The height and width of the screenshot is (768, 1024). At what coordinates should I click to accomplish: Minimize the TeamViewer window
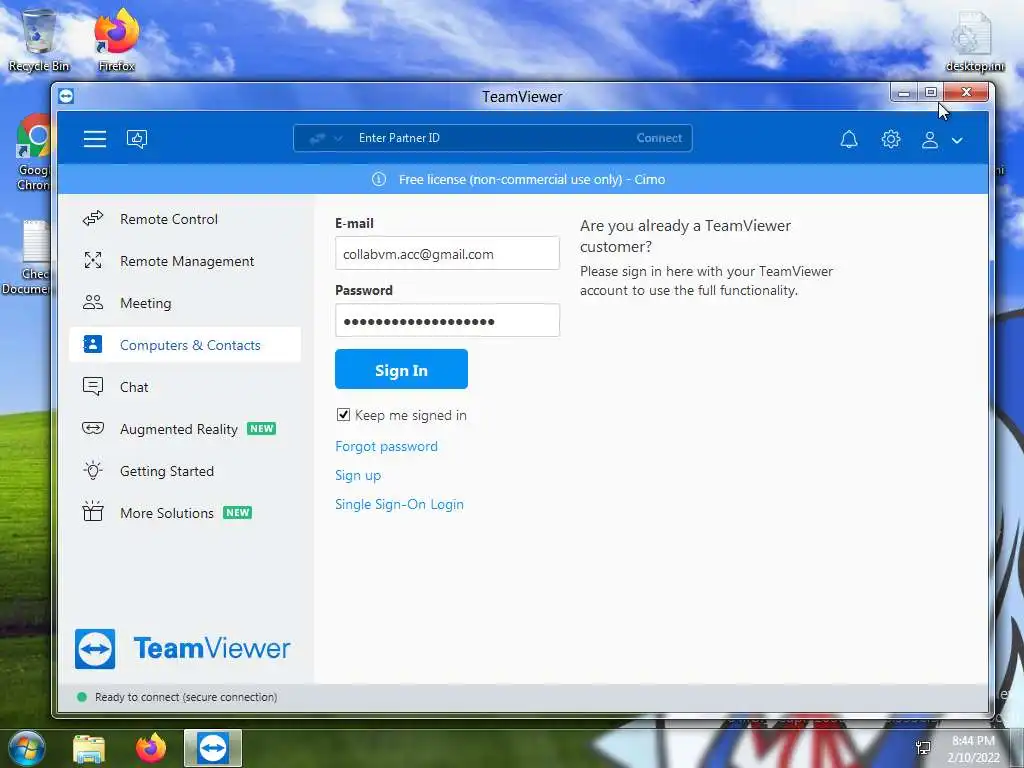pos(904,92)
